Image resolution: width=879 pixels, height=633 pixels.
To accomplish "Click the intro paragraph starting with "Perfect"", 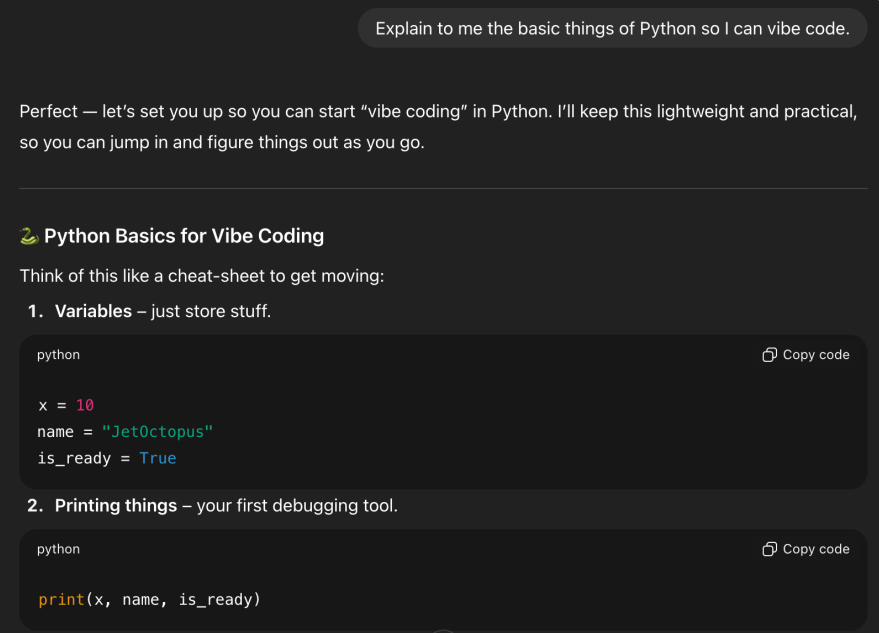I will (438, 127).
